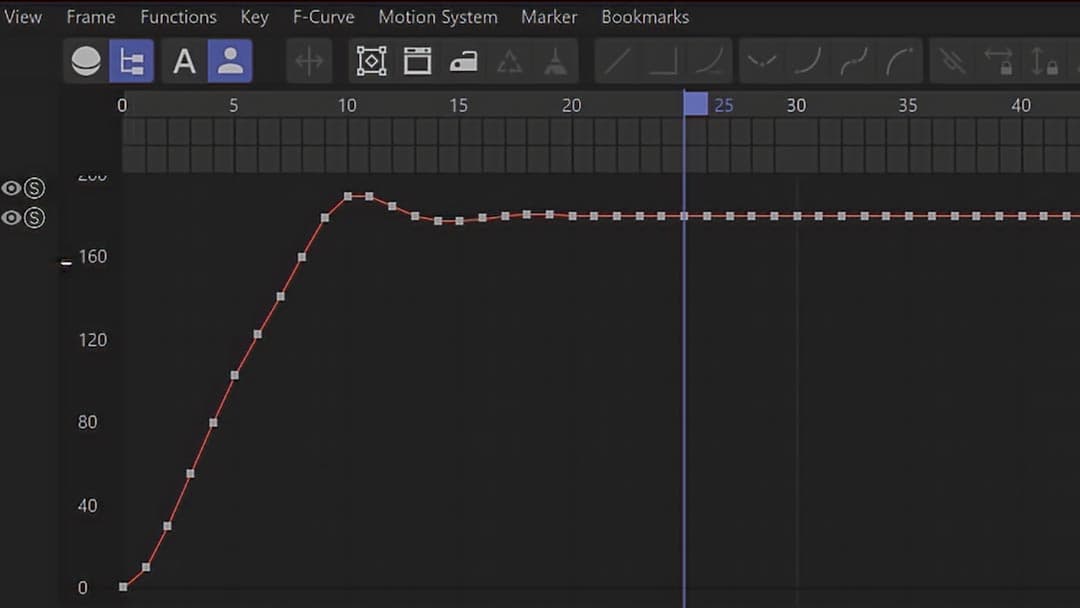This screenshot has width=1080, height=608.
Task: Click the playhead marker at frame 25
Action: click(696, 104)
